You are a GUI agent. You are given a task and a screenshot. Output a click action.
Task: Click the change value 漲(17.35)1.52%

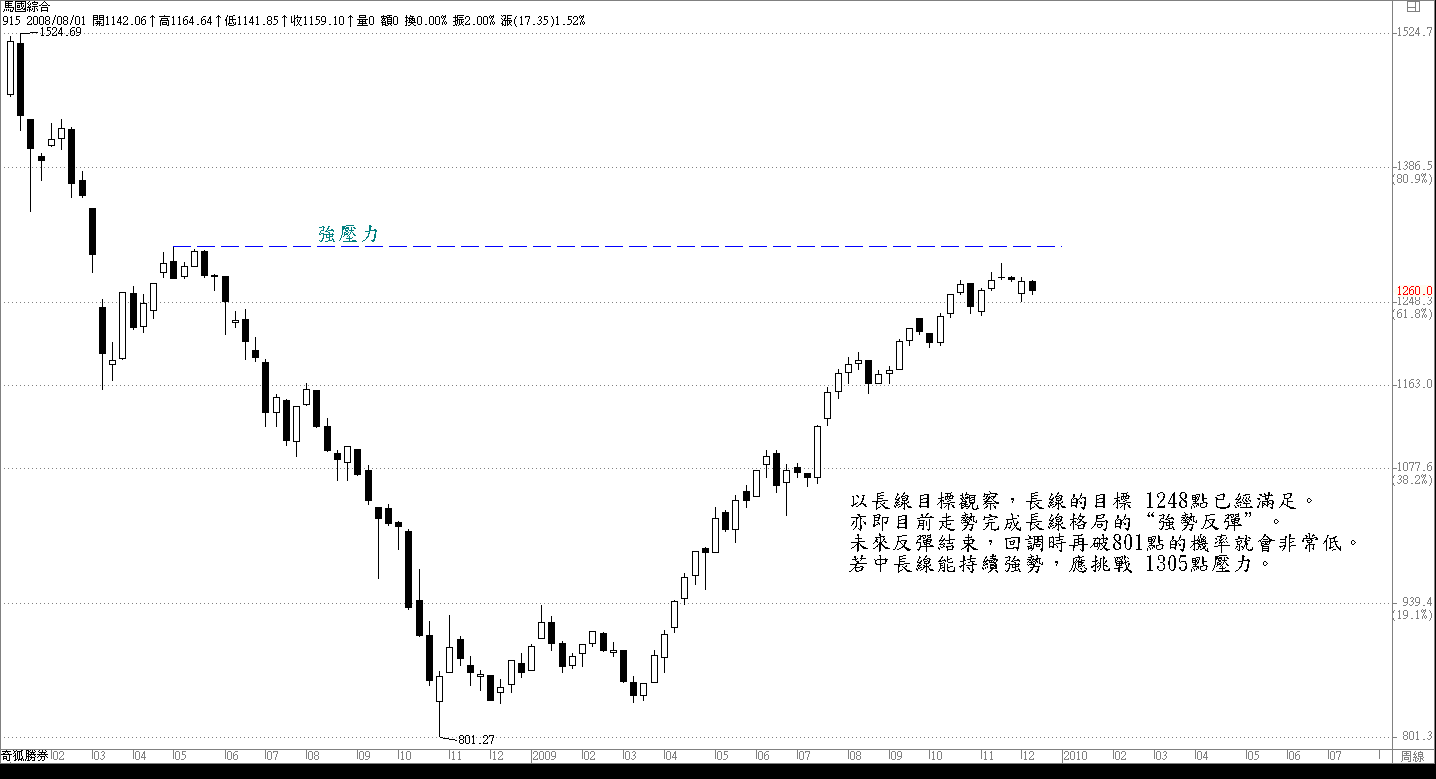click(x=544, y=20)
